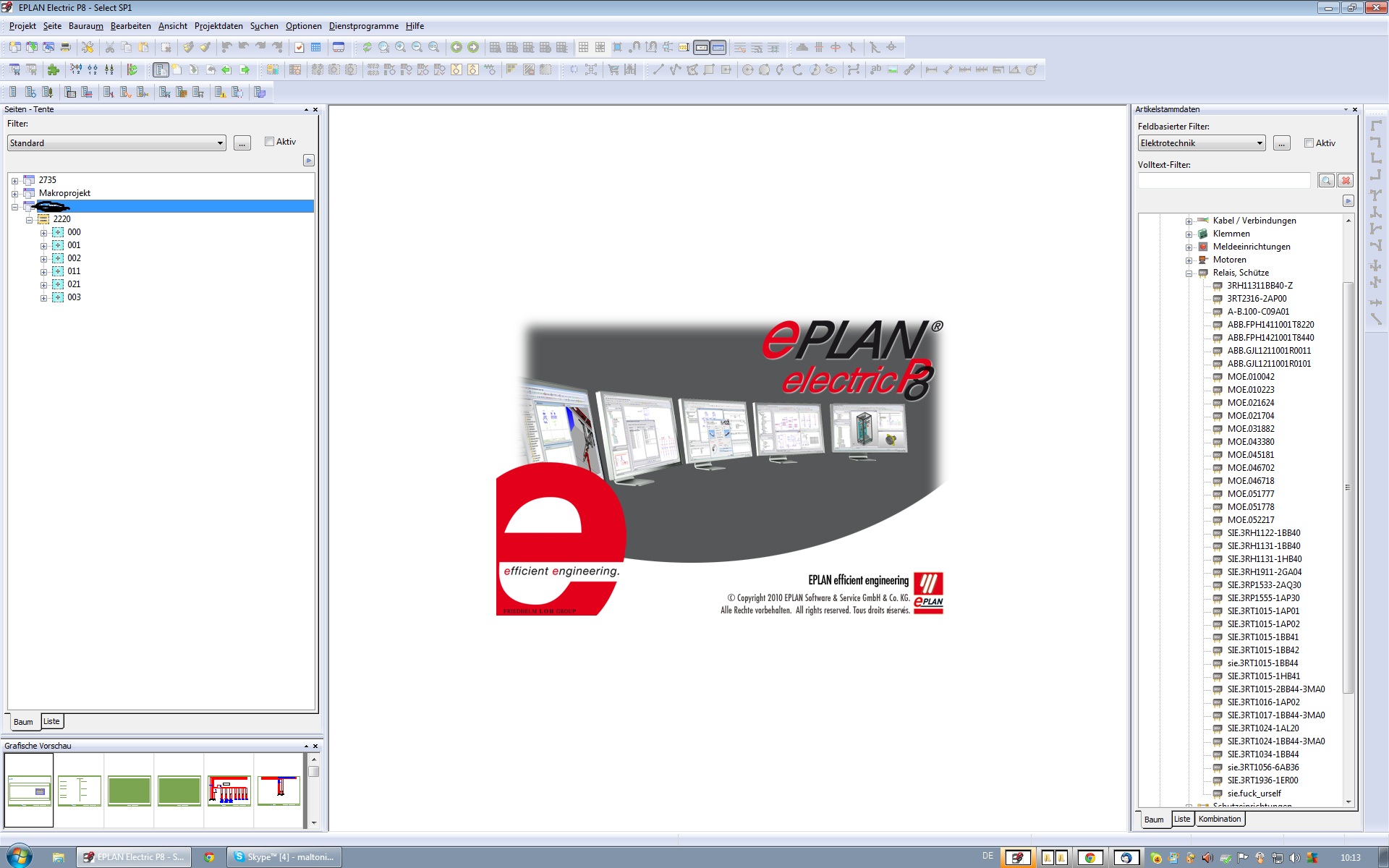Expand the 2735 project node
The height and width of the screenshot is (868, 1389).
[14, 180]
